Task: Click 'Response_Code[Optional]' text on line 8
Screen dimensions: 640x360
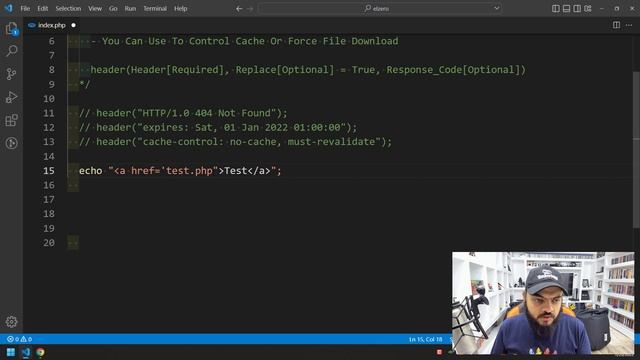Action: point(453,70)
